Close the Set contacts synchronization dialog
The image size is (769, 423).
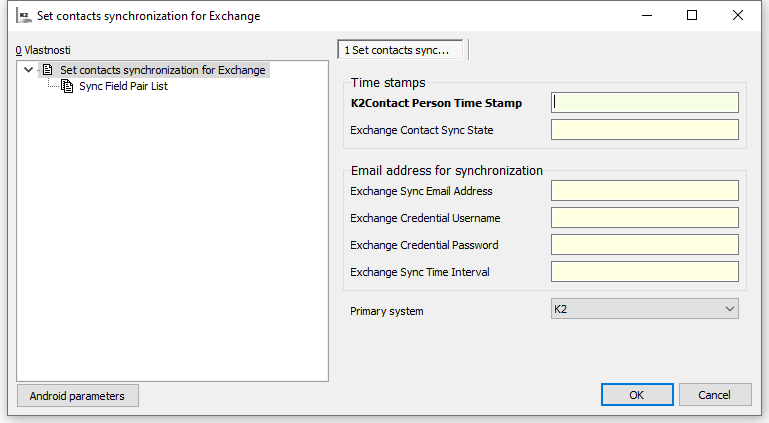pyautogui.click(x=738, y=16)
